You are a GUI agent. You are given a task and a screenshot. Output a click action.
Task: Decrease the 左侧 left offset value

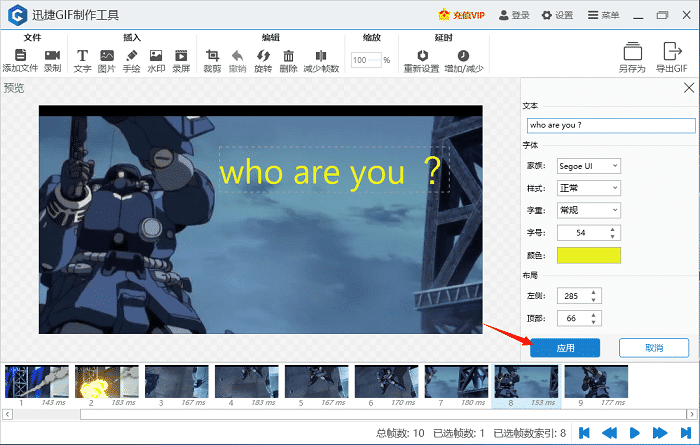coord(593,299)
